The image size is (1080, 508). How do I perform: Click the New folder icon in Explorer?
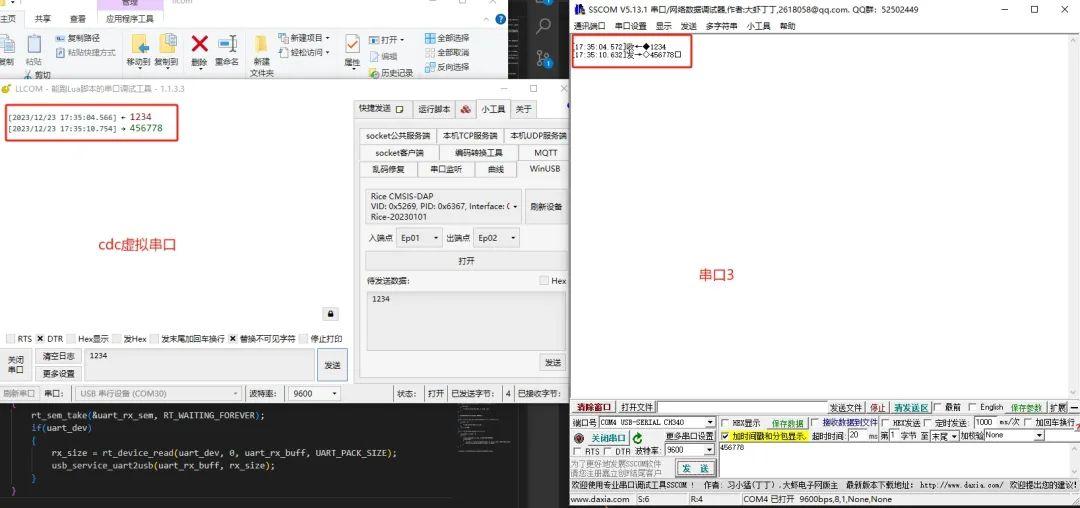tap(261, 45)
